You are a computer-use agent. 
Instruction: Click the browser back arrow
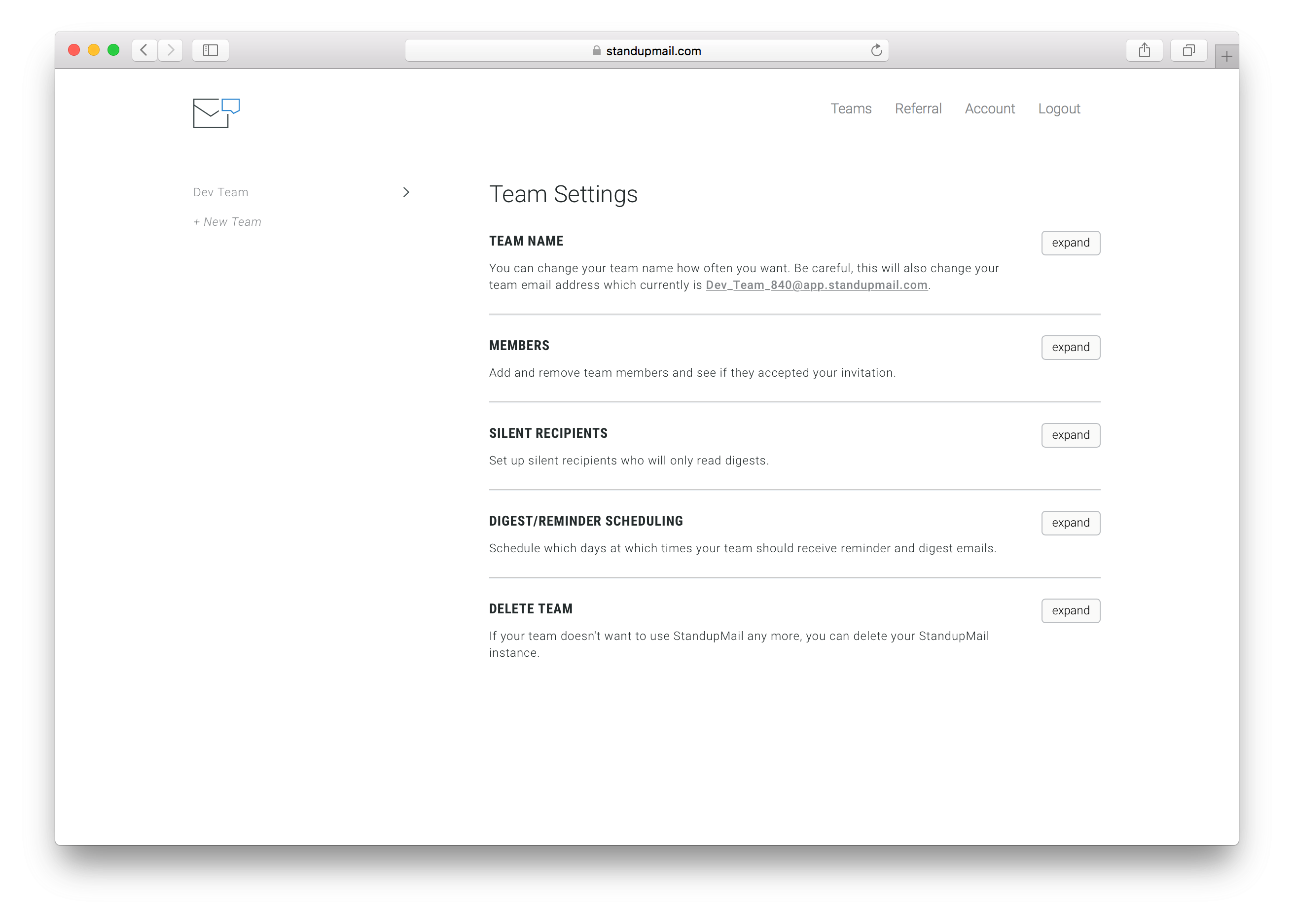coord(144,50)
